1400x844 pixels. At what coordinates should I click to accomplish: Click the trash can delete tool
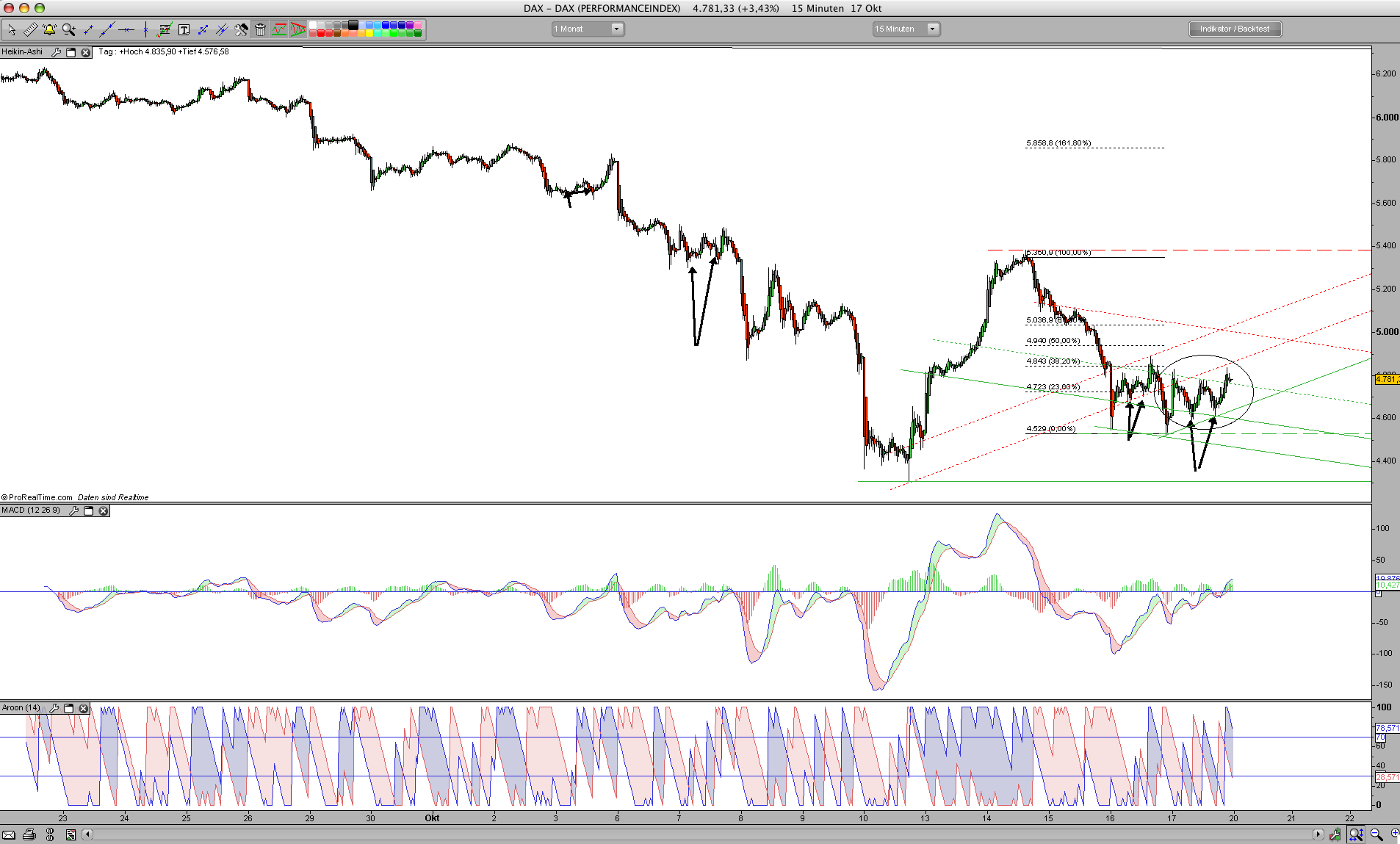coord(260,29)
